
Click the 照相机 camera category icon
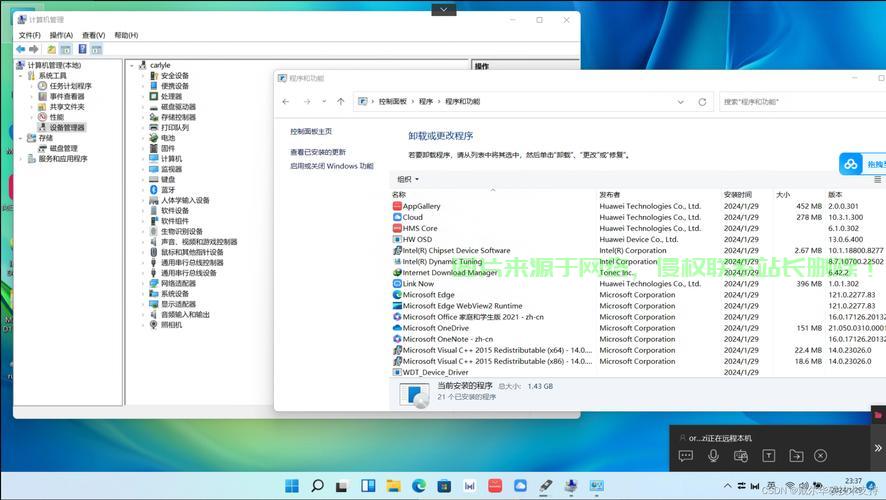[x=154, y=325]
